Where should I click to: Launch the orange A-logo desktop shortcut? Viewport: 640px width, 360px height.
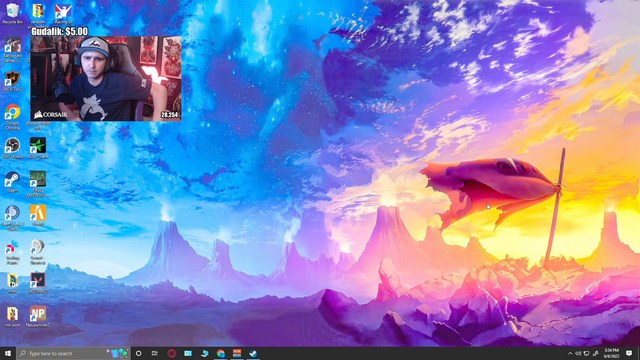click(x=38, y=215)
